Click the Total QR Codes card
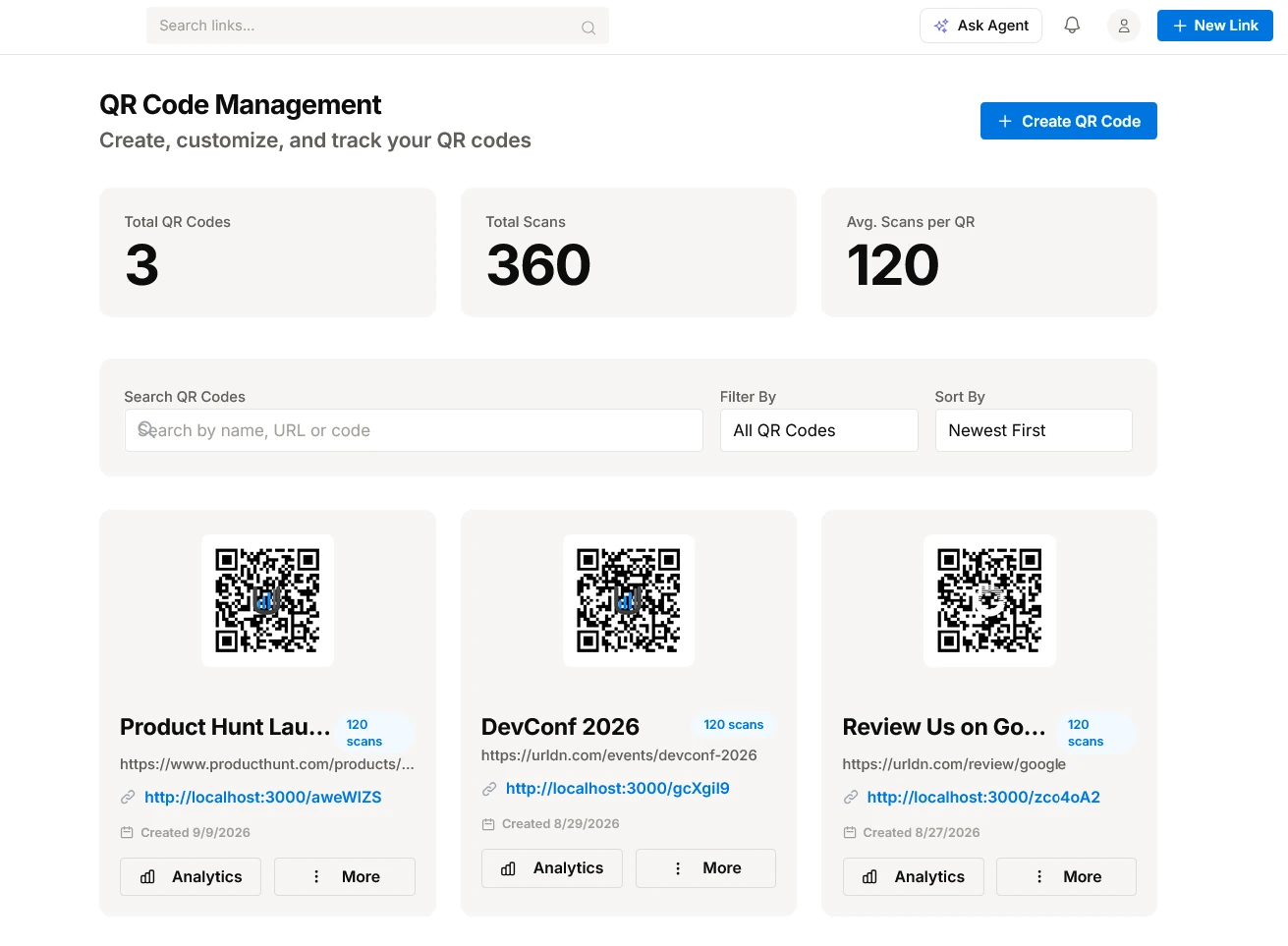This screenshot has height=946, width=1288. point(267,252)
